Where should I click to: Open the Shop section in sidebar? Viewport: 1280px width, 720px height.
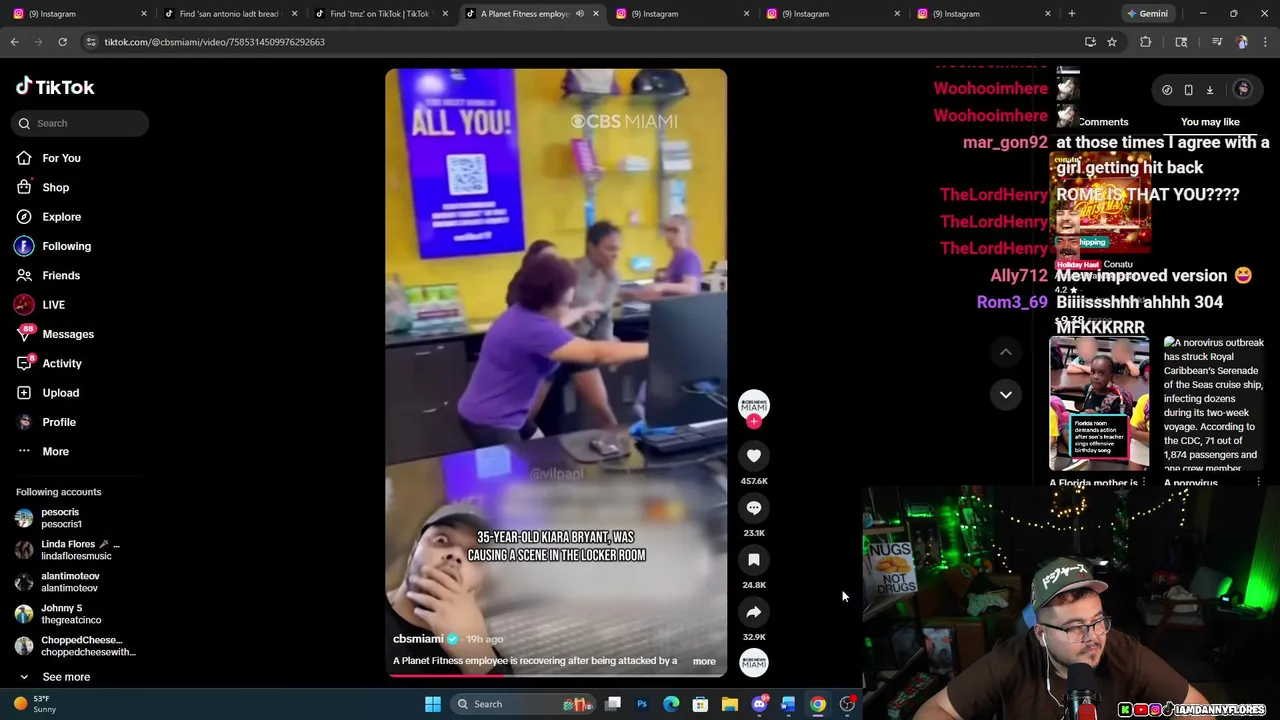(x=55, y=187)
